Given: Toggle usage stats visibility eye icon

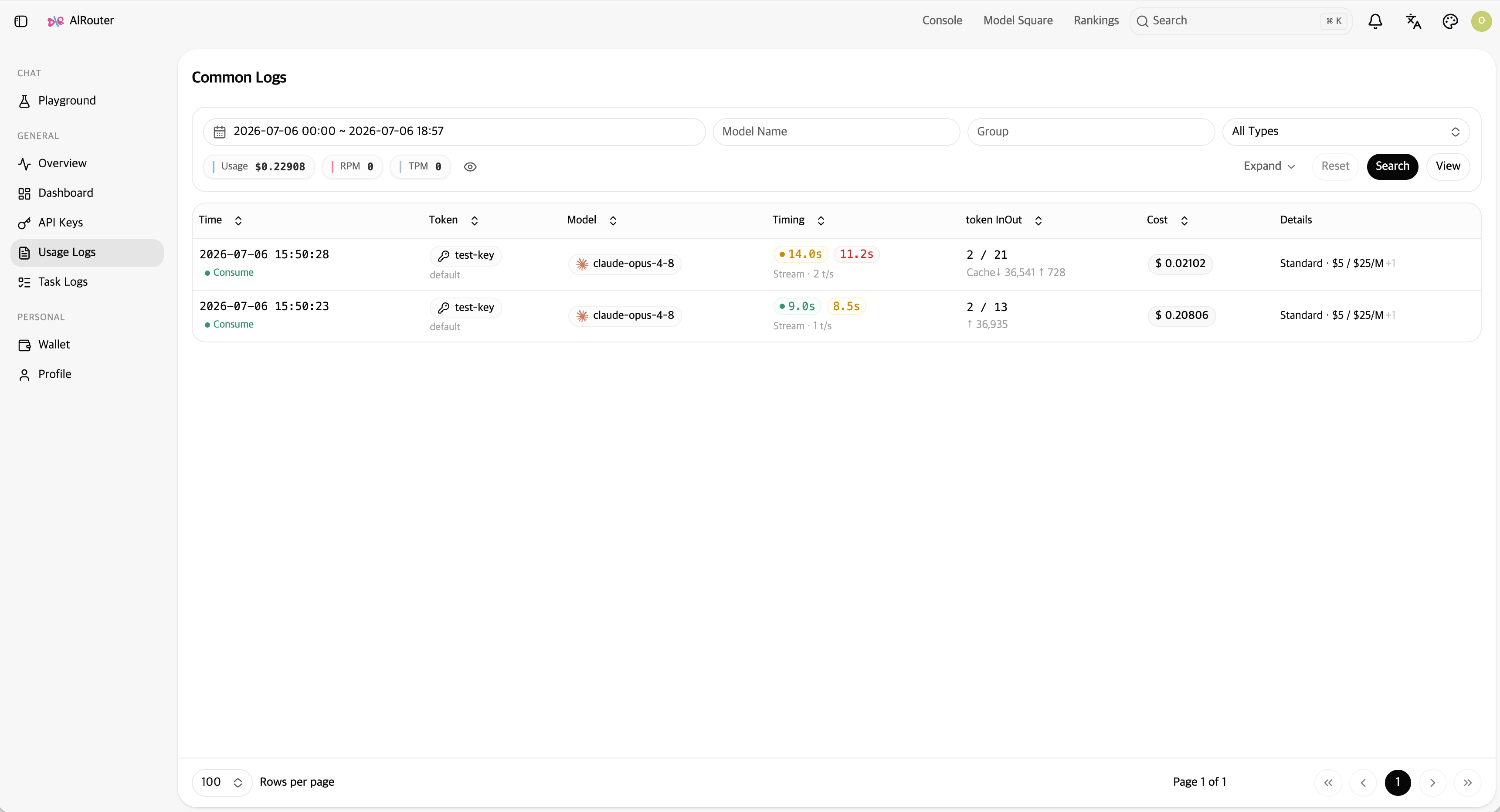Looking at the screenshot, I should (470, 166).
